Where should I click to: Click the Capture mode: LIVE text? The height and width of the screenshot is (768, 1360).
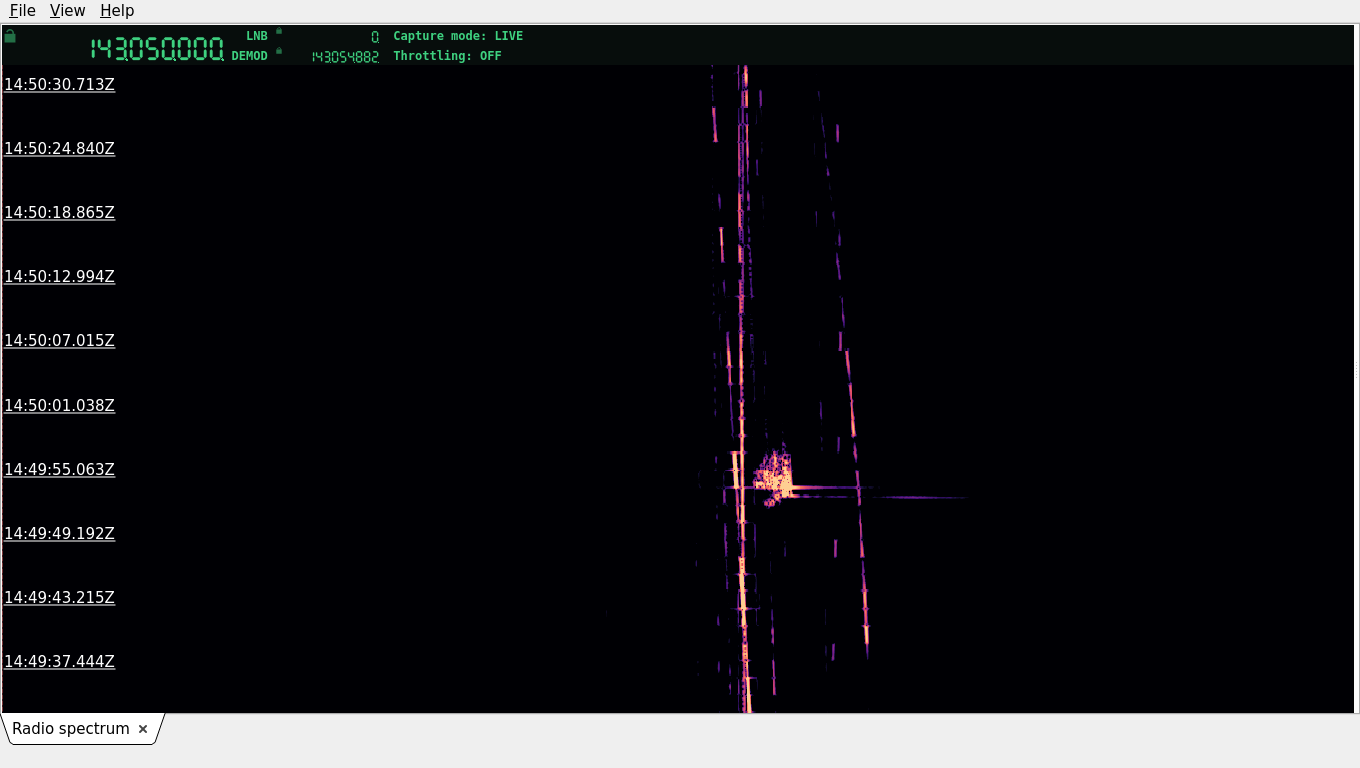(458, 36)
